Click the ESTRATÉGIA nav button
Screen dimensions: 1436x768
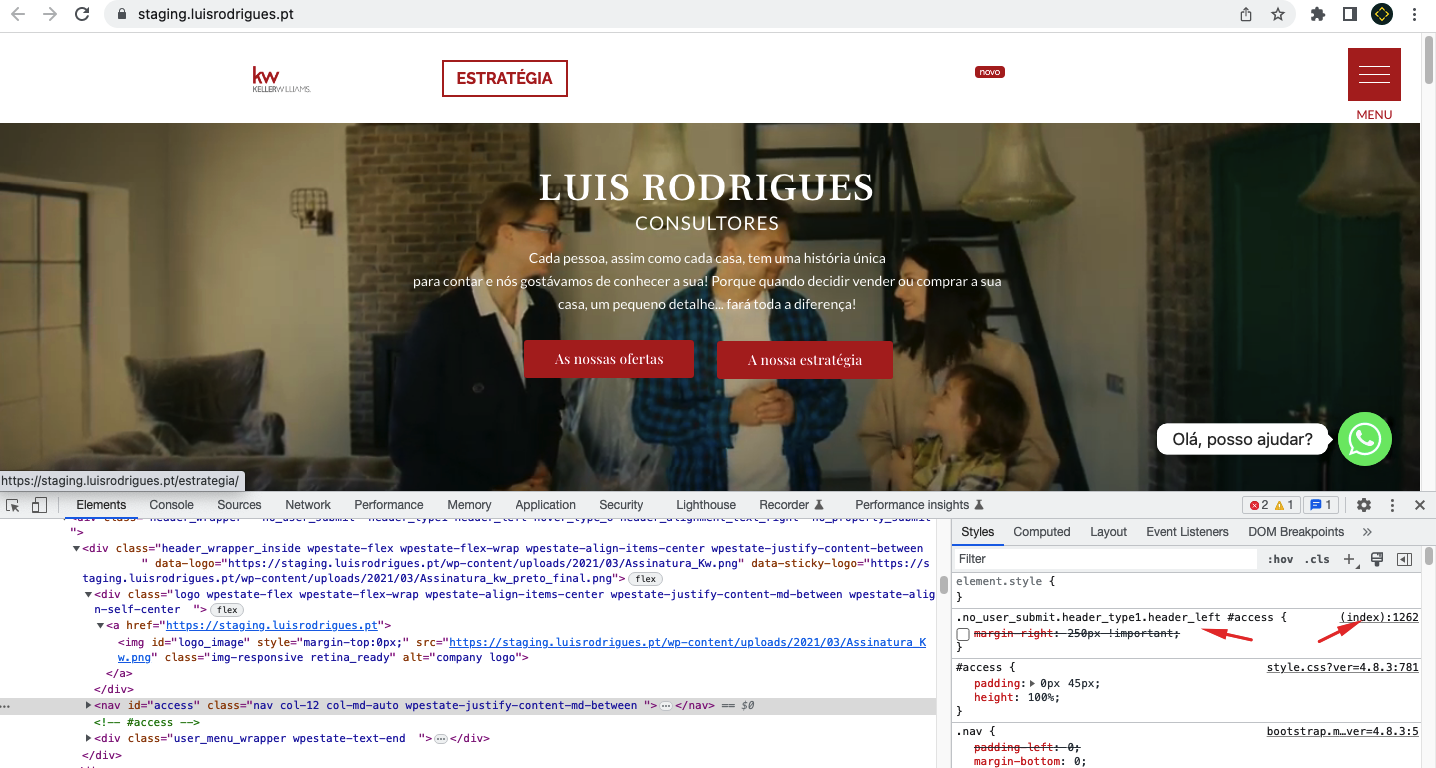pos(505,79)
